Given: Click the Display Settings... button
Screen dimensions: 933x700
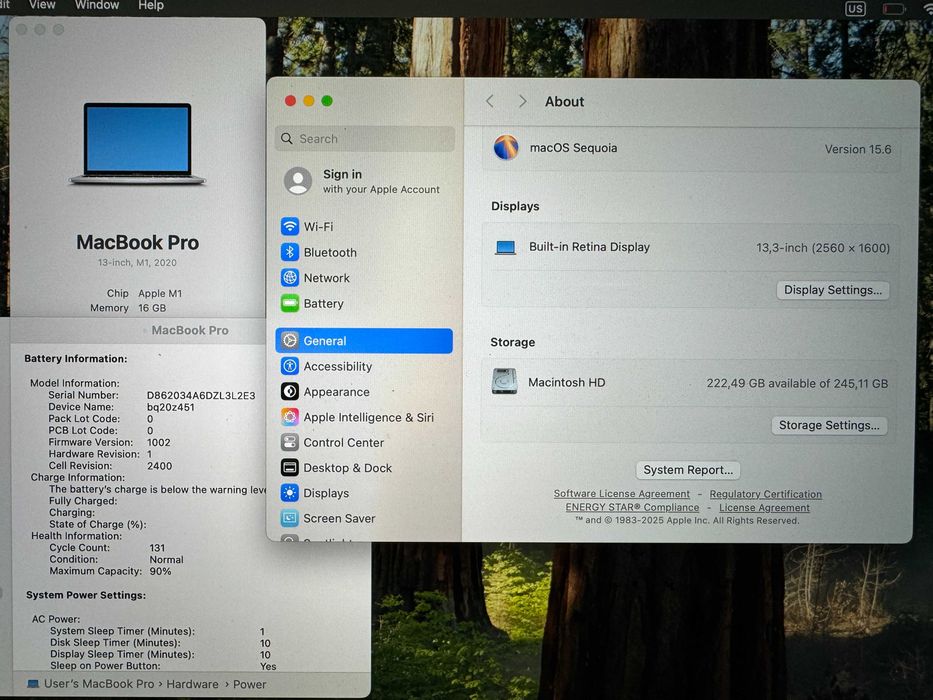Looking at the screenshot, I should tap(832, 290).
